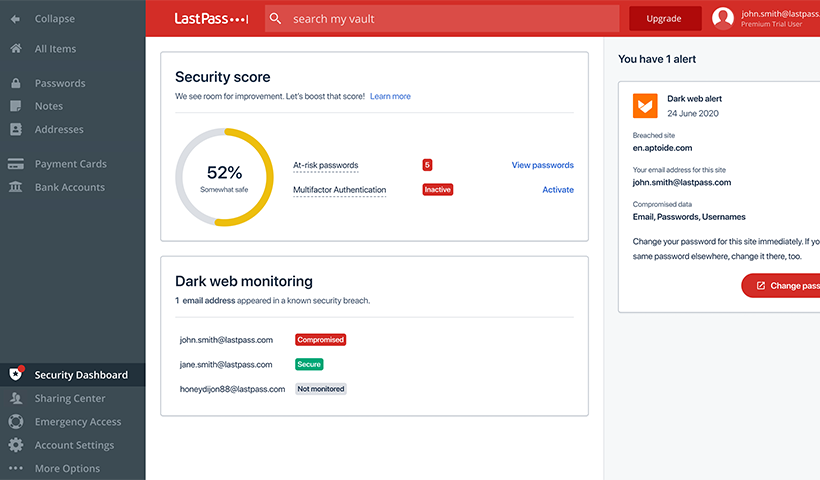Image resolution: width=820 pixels, height=480 pixels.
Task: Click the Learn more link
Action: 390,96
